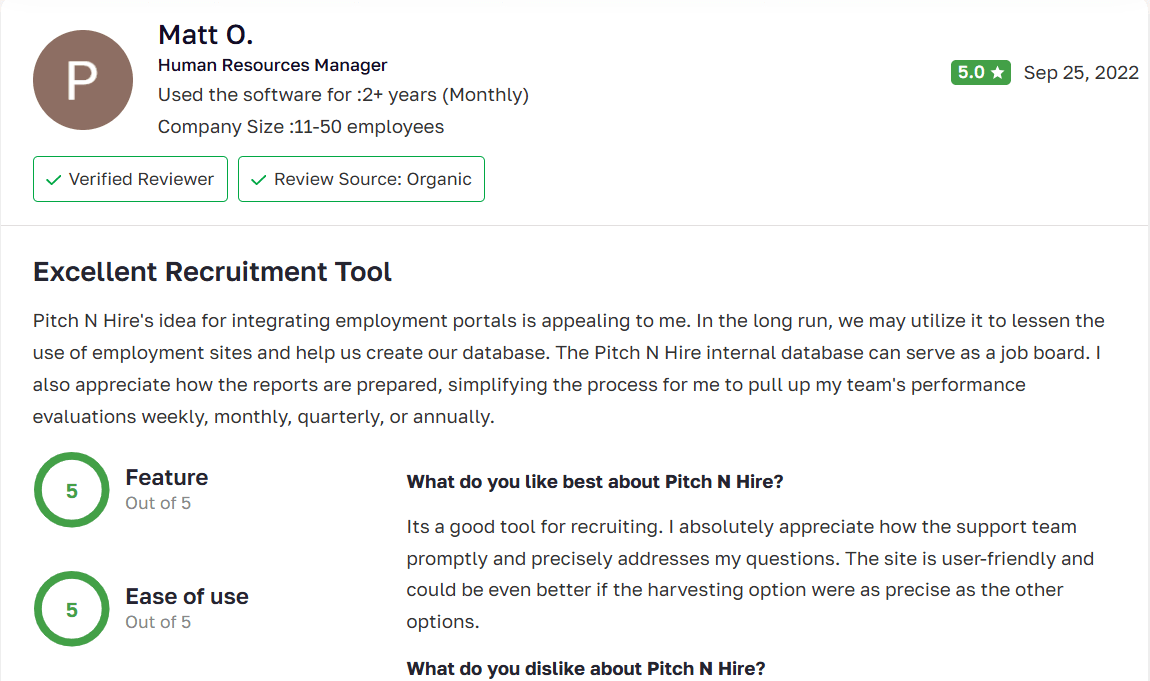The image size is (1150, 681).
Task: Click reviewer name Matt O.
Action: (205, 35)
